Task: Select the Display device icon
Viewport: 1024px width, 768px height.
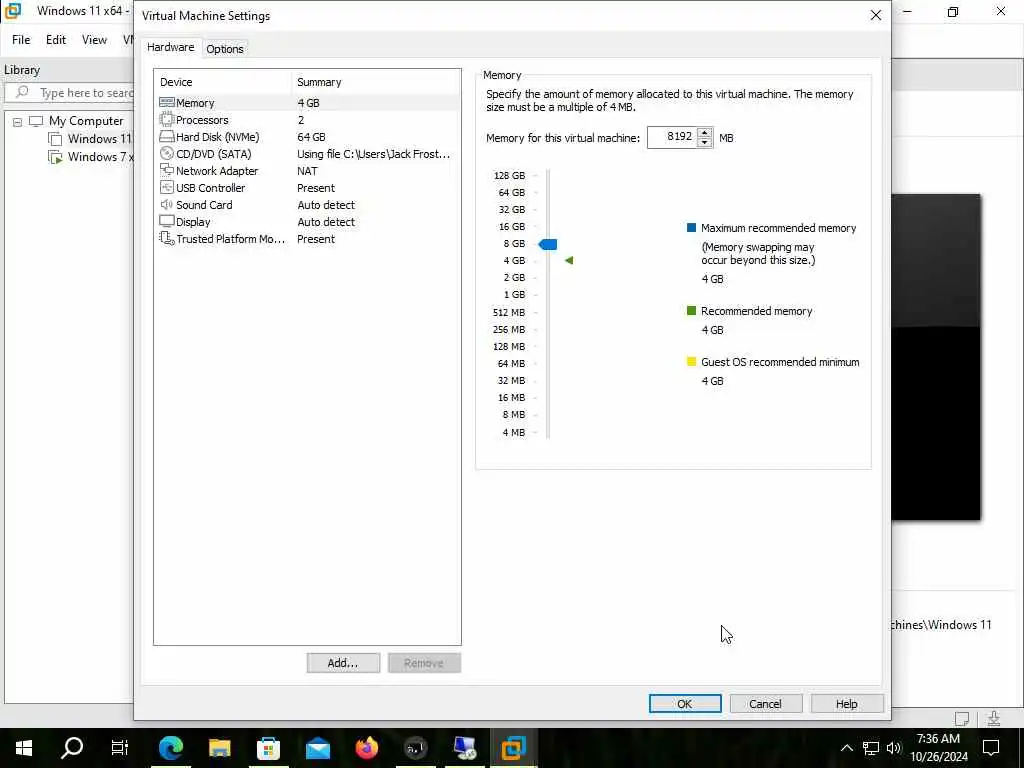Action: [x=167, y=221]
